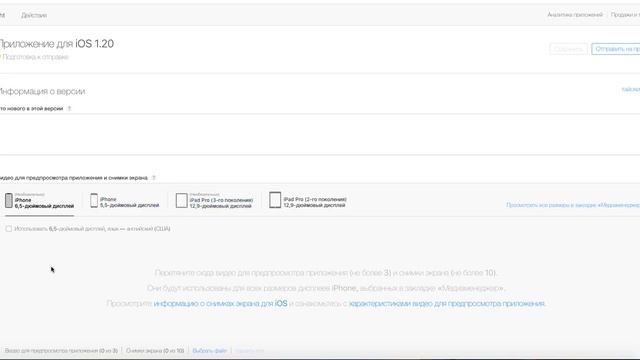Select the iPhone 5,5-inch display tab

tap(124, 200)
